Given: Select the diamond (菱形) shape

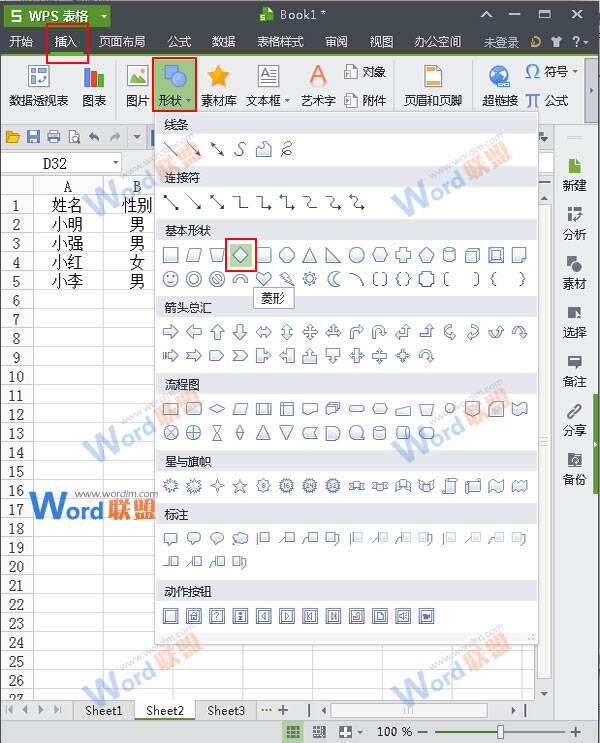Looking at the screenshot, I should (x=240, y=255).
